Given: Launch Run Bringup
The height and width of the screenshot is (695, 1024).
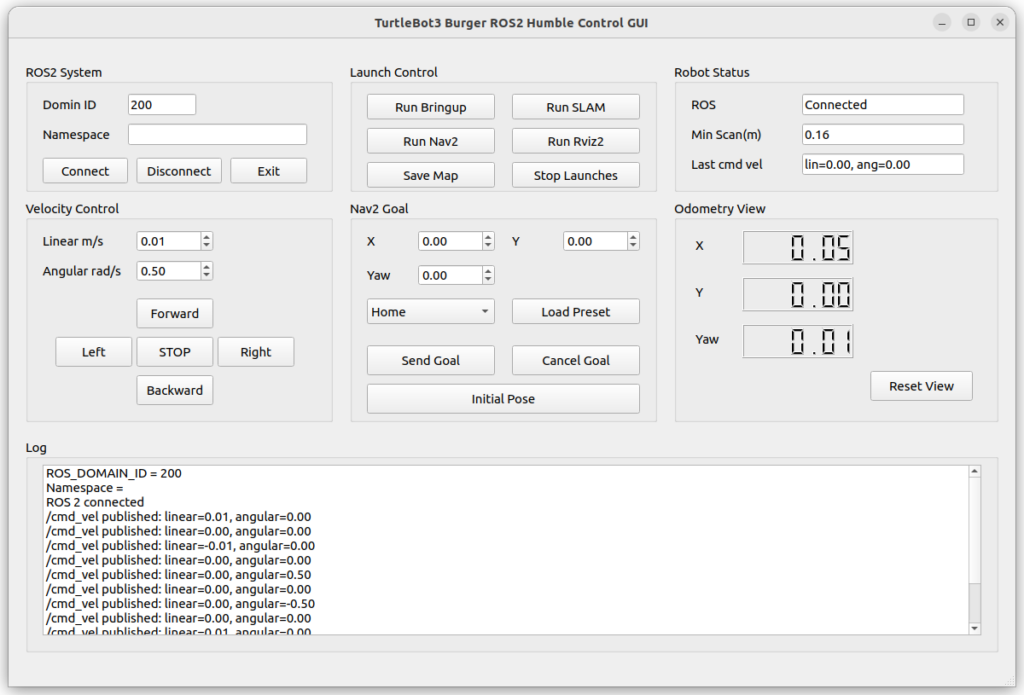Looking at the screenshot, I should click(x=430, y=107).
